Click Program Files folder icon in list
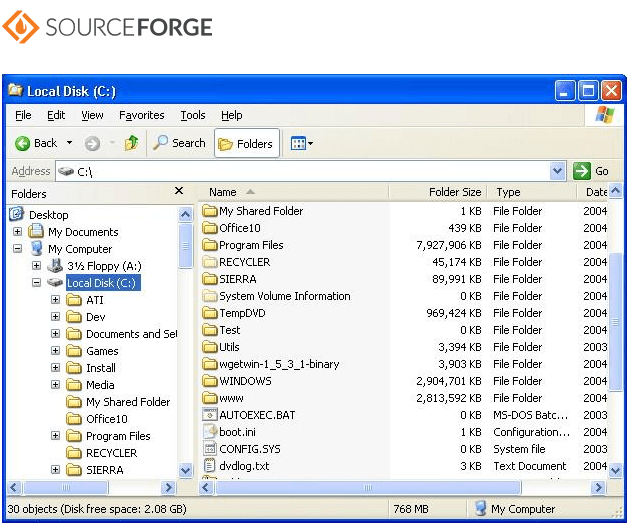 pyautogui.click(x=210, y=245)
